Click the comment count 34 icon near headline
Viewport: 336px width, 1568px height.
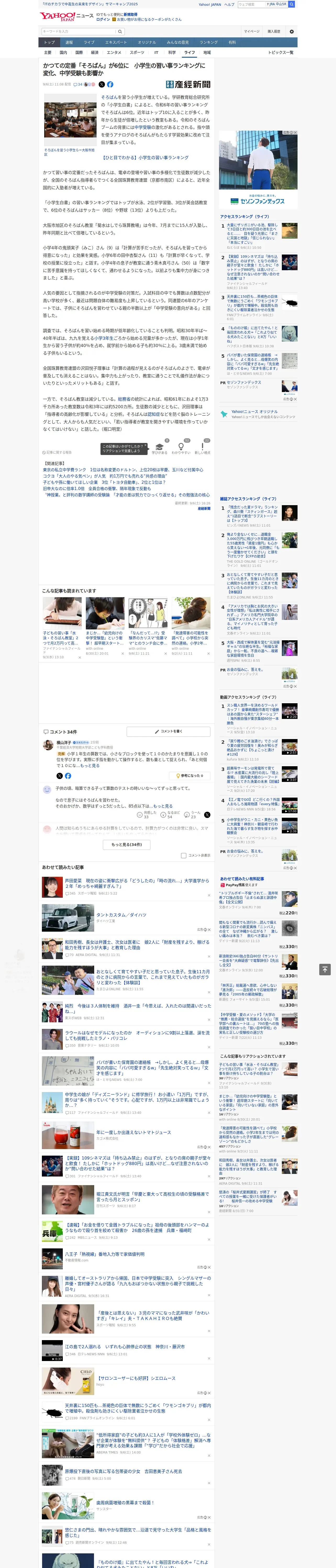point(77,85)
